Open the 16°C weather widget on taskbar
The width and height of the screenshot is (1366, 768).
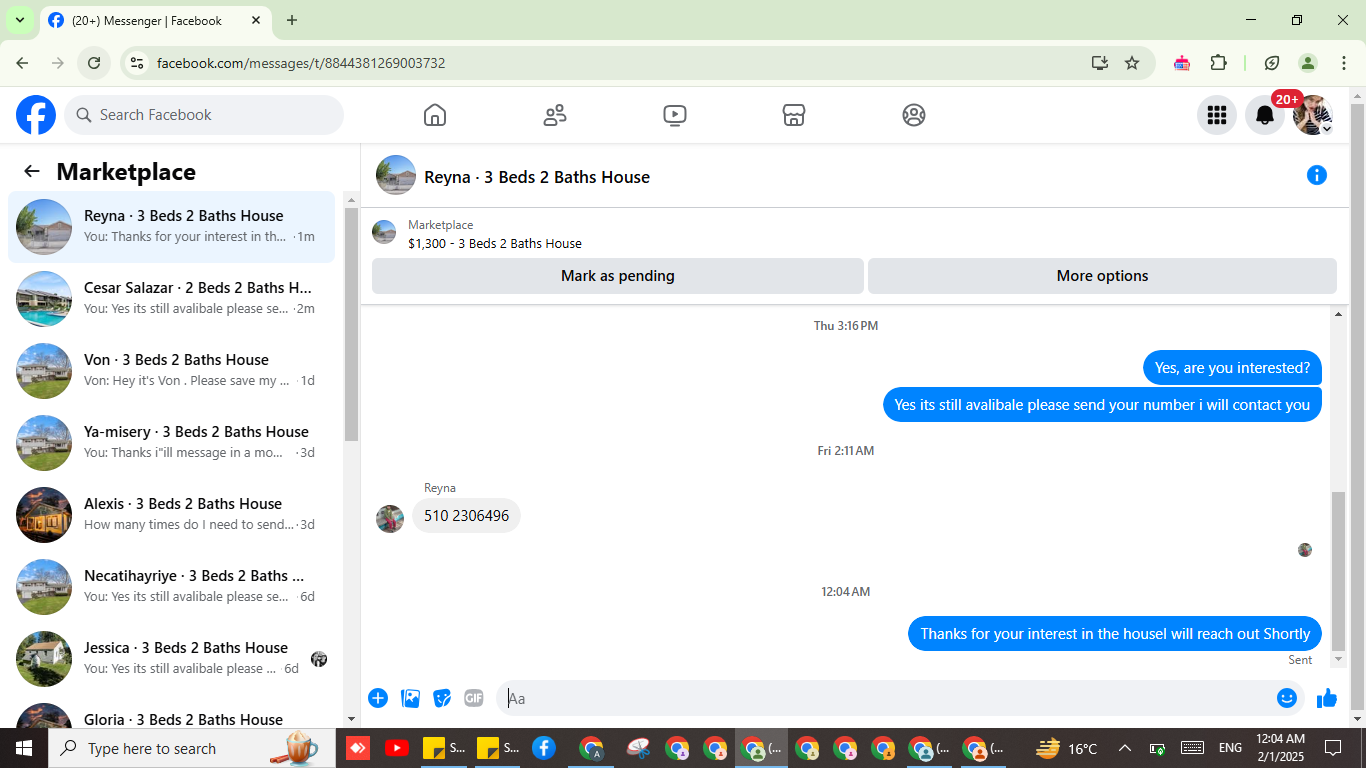tap(1066, 748)
